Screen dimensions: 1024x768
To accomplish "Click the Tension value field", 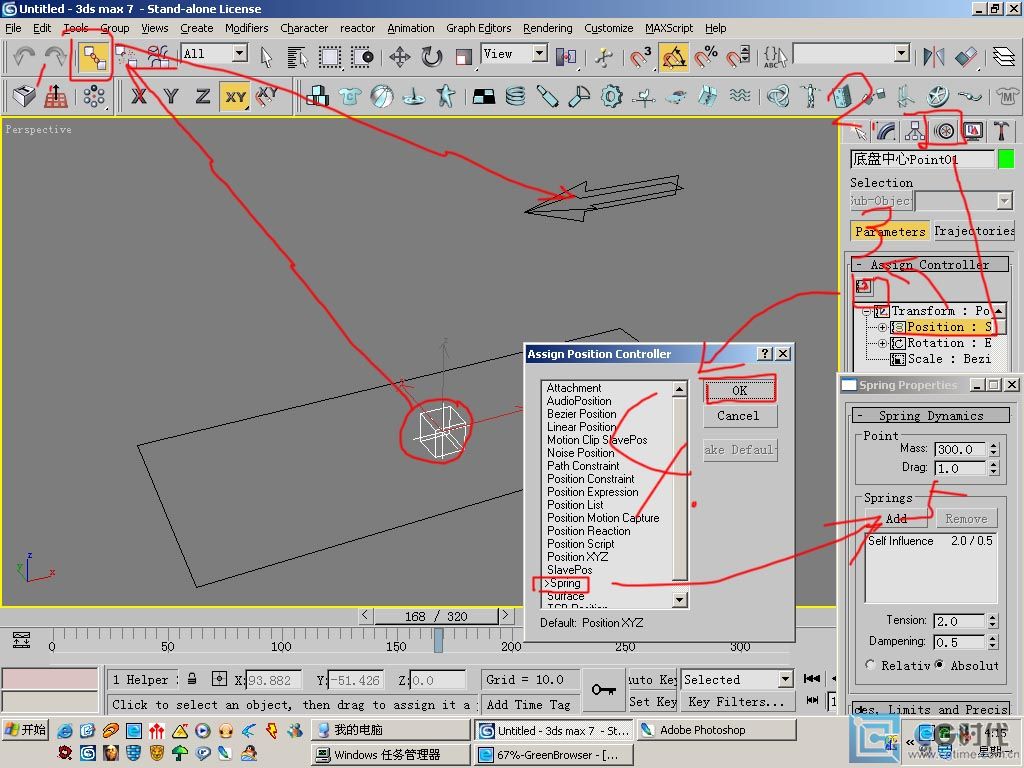I will pos(959,621).
